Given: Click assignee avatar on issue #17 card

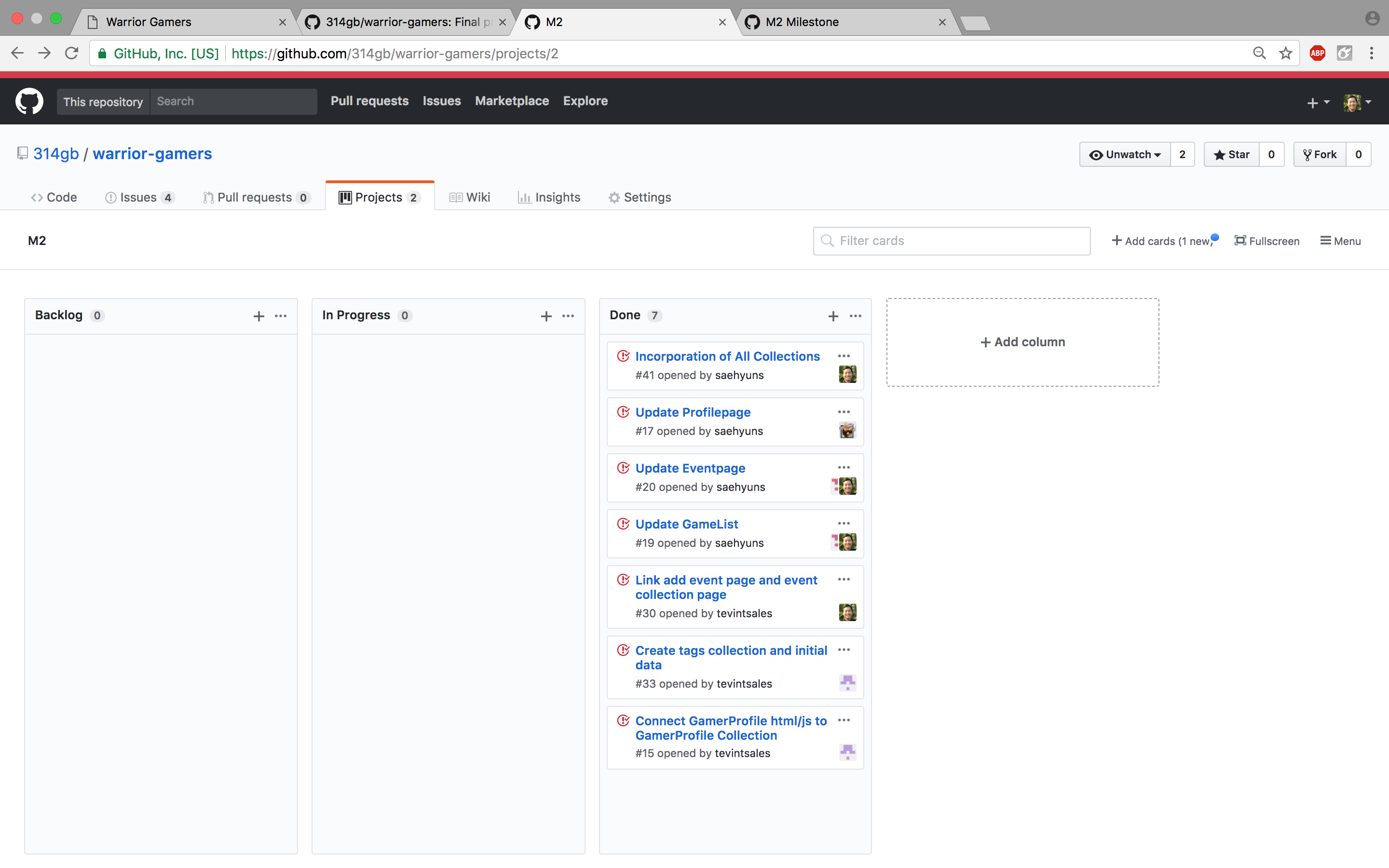Looking at the screenshot, I should (847, 430).
